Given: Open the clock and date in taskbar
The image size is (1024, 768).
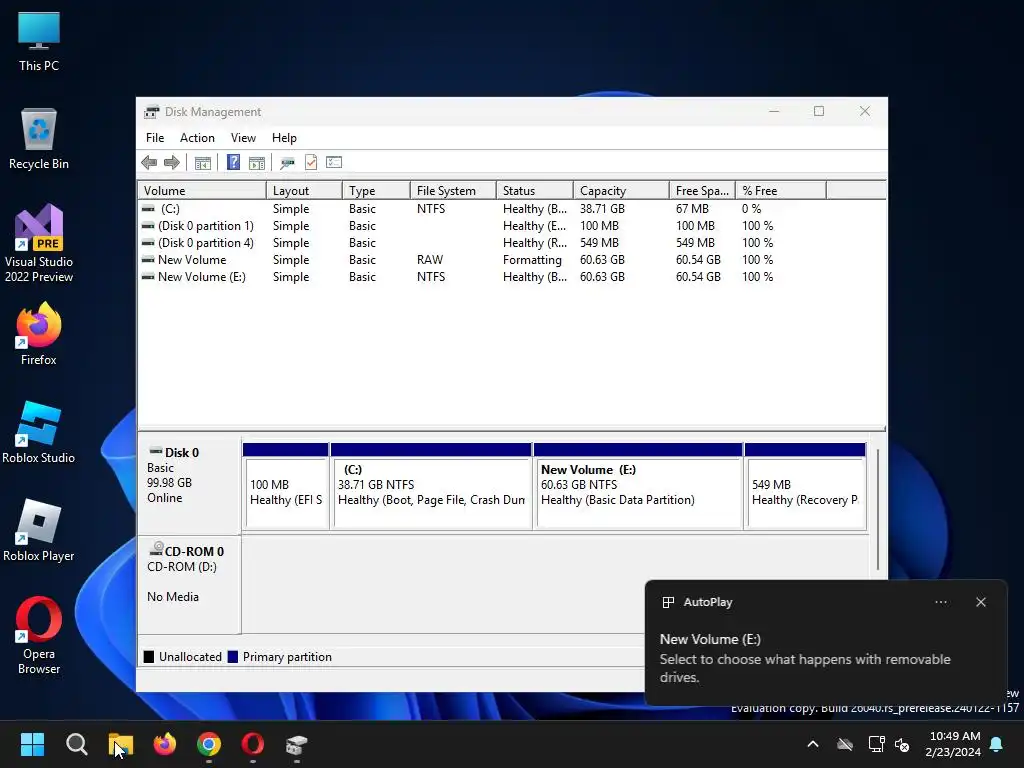Looking at the screenshot, I should point(953,744).
